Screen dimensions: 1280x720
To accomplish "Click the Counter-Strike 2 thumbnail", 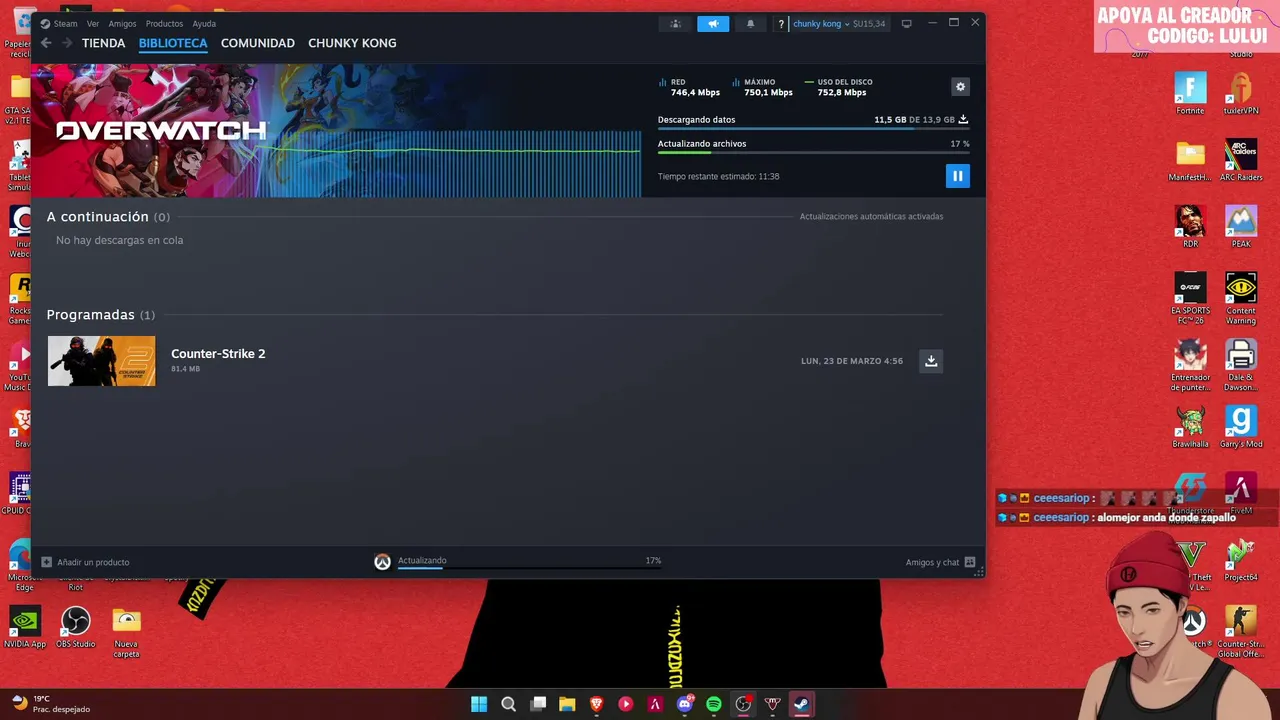I will [101, 361].
